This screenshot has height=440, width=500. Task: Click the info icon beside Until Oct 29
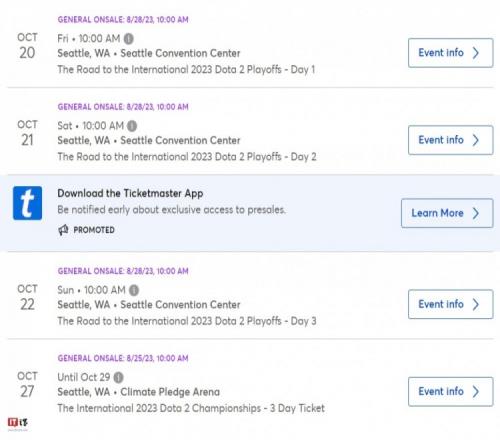tap(118, 378)
